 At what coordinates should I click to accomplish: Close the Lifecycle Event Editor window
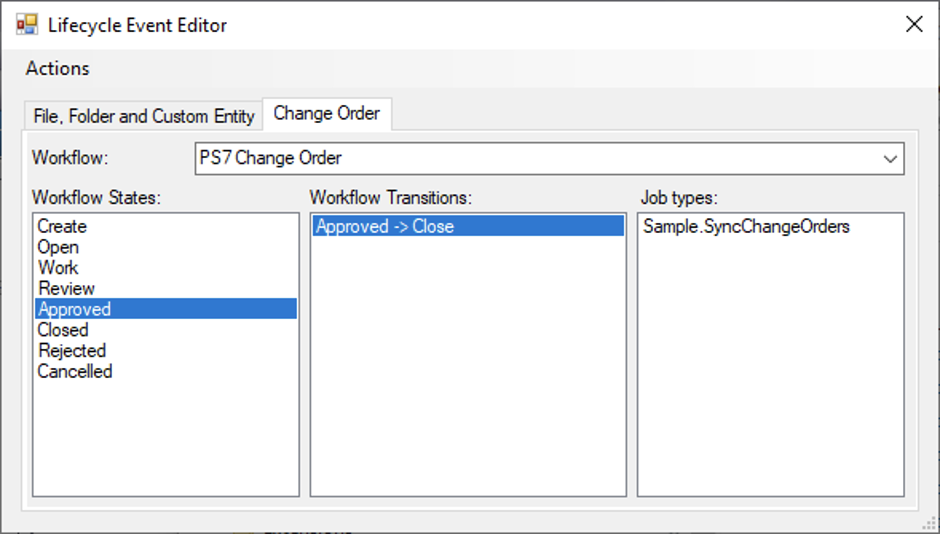click(x=913, y=25)
